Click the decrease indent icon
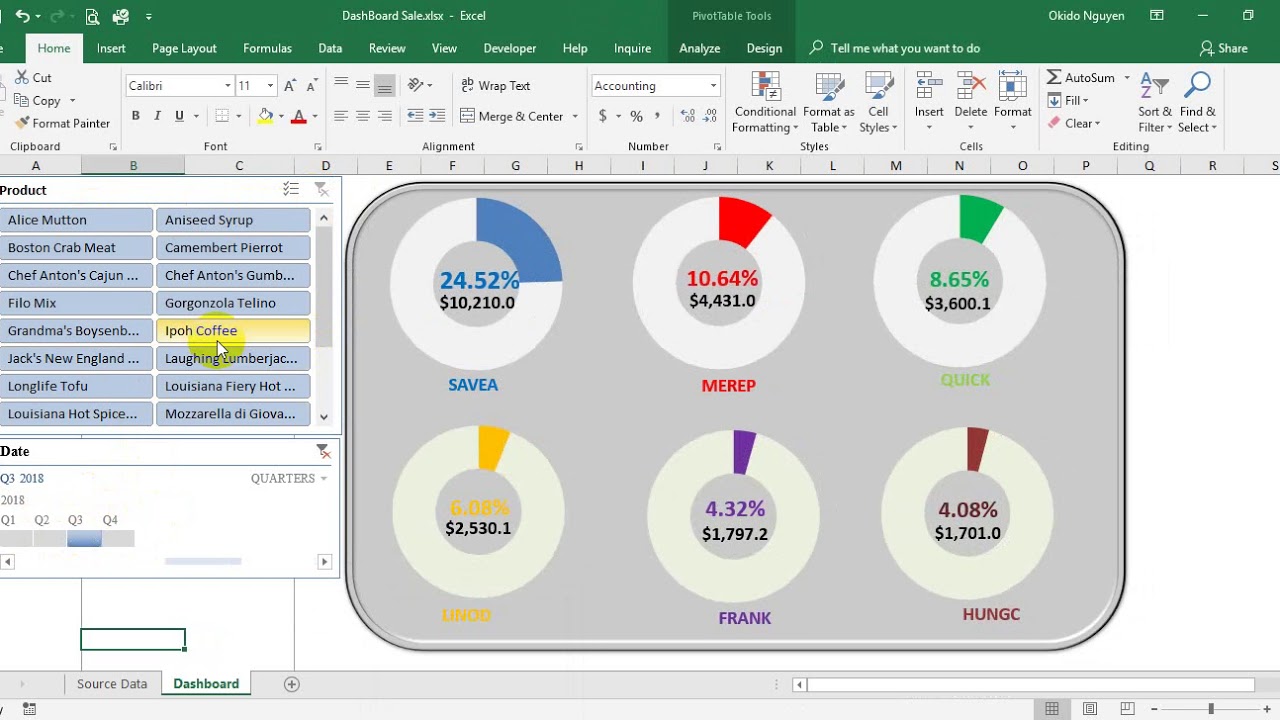Viewport: 1280px width, 720px height. (x=415, y=116)
